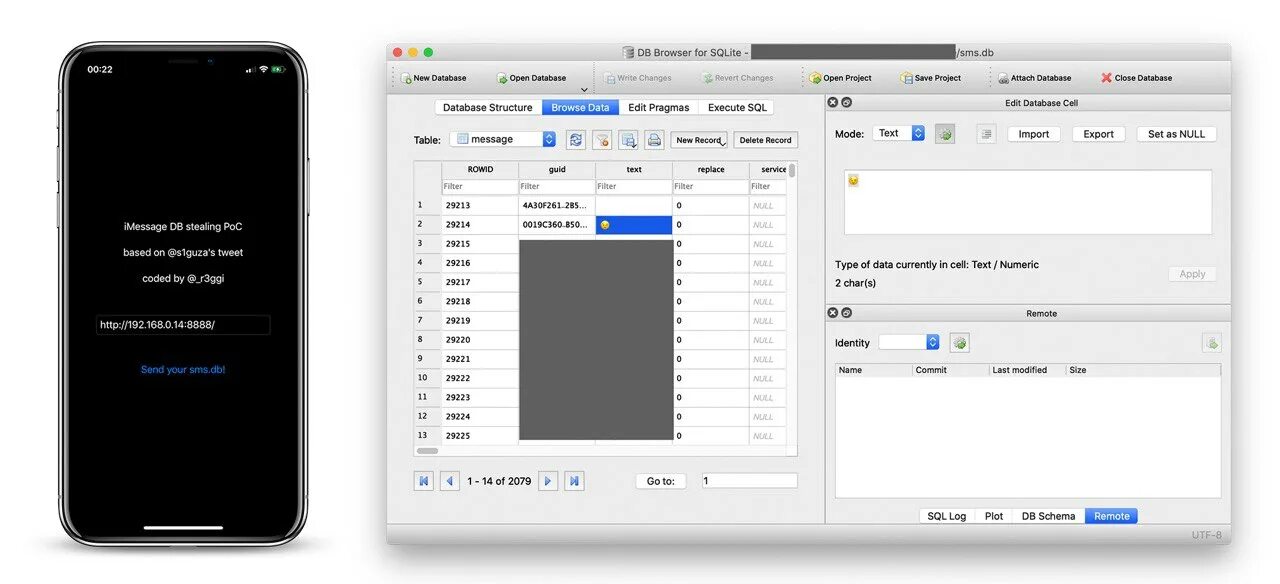The height and width of the screenshot is (584, 1280).
Task: Switch to the Plot tab
Action: (x=994, y=516)
